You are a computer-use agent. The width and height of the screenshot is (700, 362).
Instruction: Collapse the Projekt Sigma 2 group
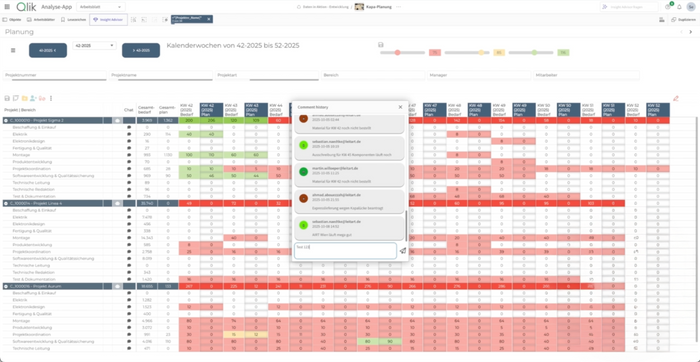pos(6,121)
